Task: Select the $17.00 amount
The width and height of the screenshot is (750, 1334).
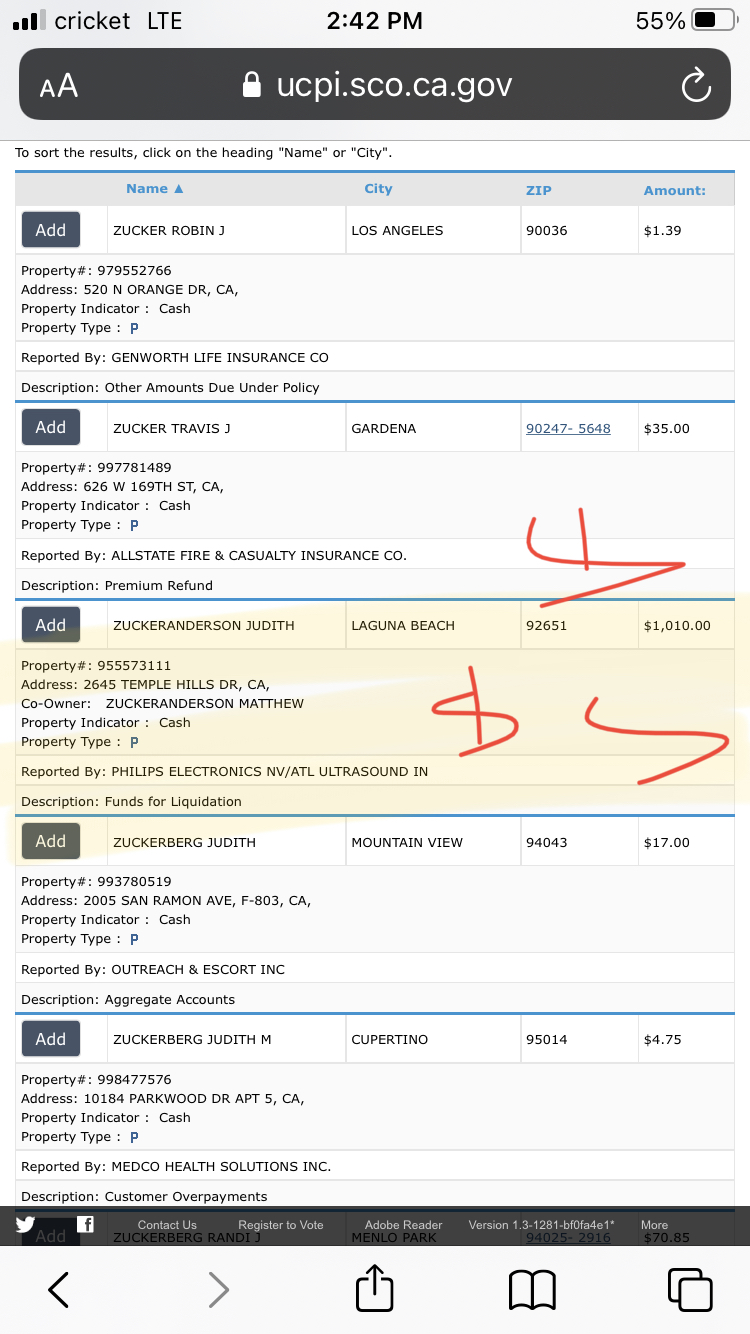Action: click(x=667, y=842)
